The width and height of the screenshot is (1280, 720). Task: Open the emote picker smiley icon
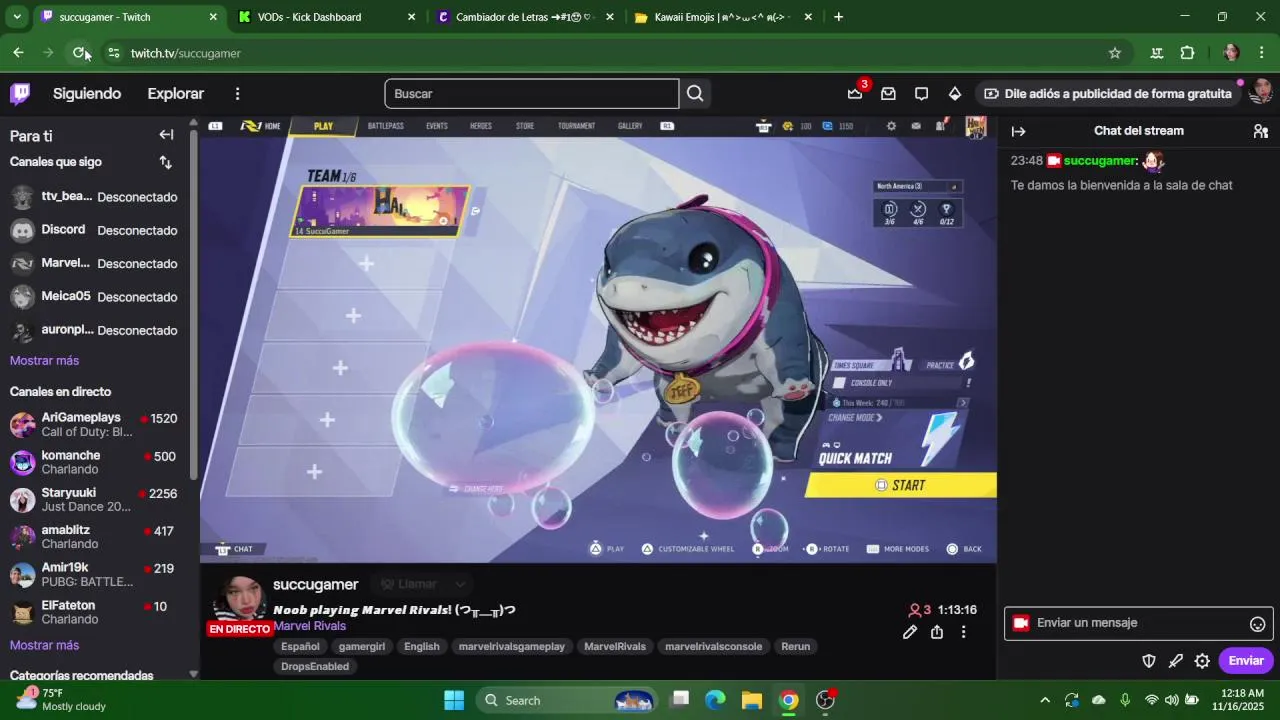tap(1258, 624)
